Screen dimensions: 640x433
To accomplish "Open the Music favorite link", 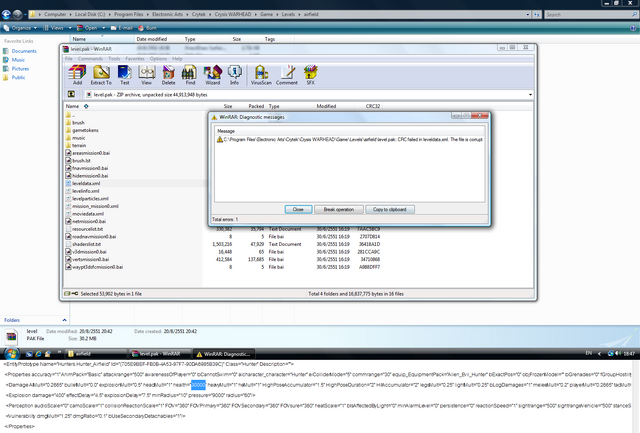I will 18,60.
